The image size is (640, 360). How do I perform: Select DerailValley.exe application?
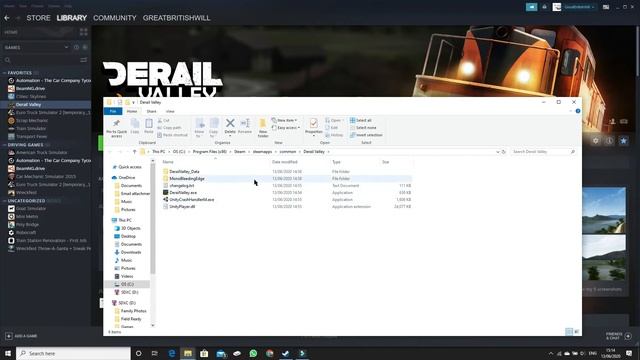tap(183, 193)
